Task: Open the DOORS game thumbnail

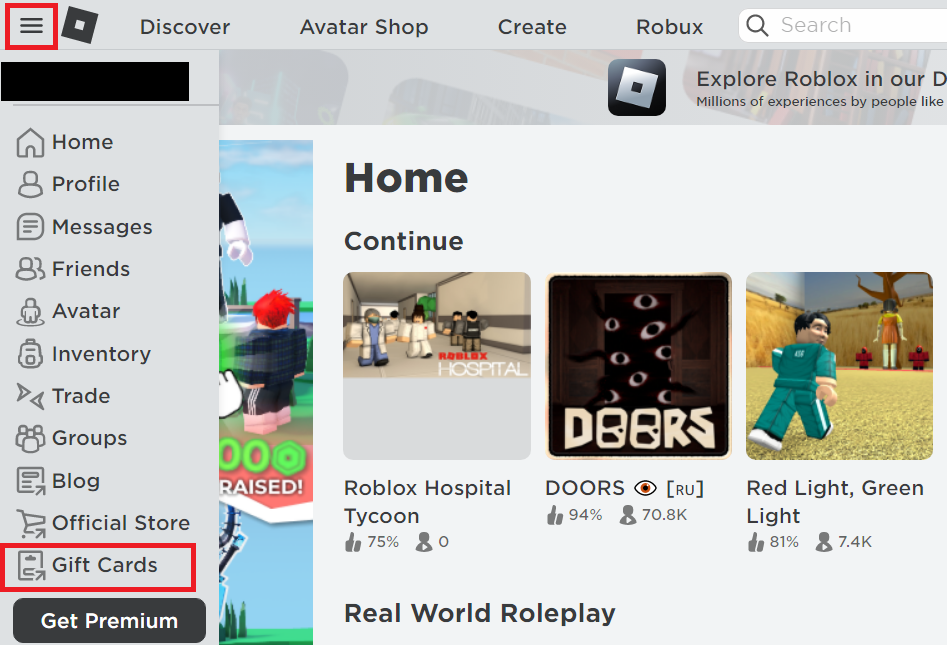Action: pyautogui.click(x=638, y=366)
